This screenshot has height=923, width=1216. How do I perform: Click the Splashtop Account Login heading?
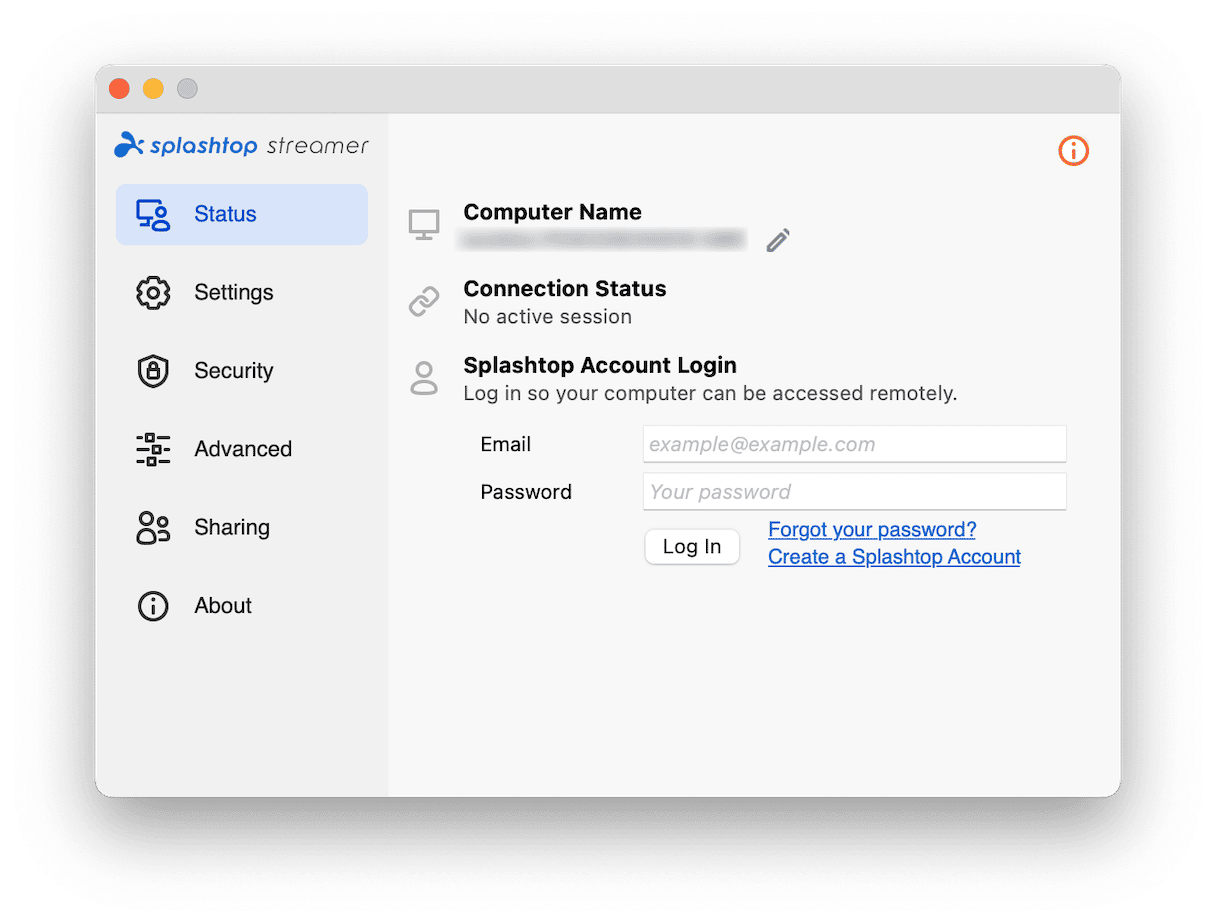click(x=600, y=365)
